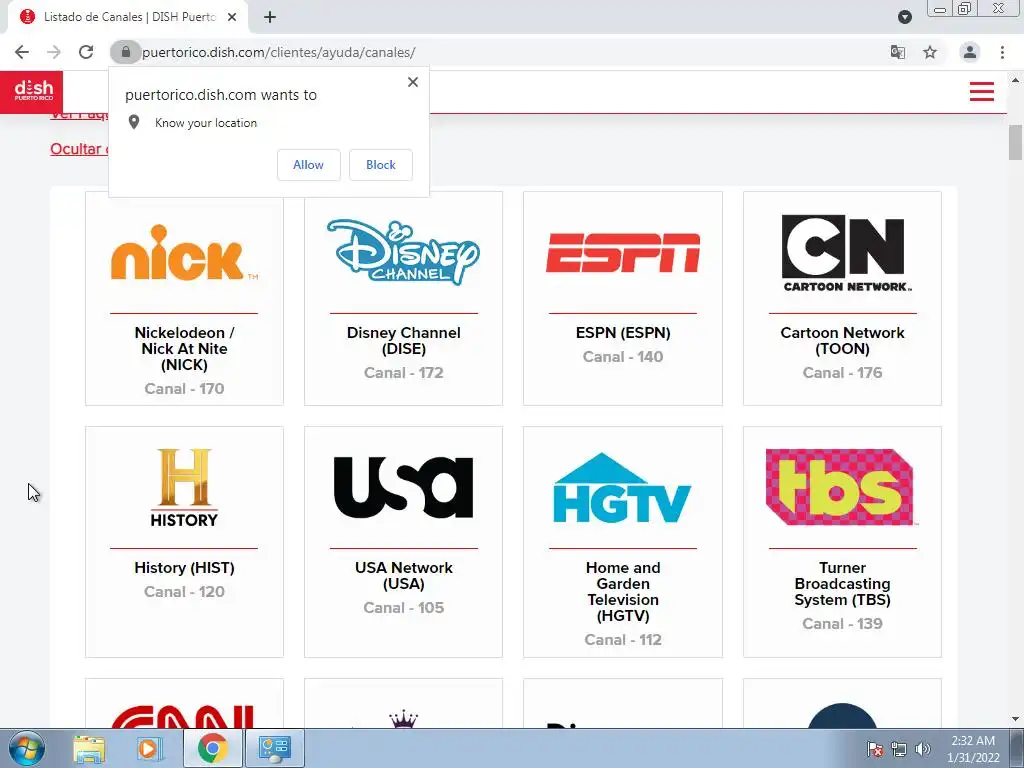Click the Ocultar link

pyautogui.click(x=78, y=149)
